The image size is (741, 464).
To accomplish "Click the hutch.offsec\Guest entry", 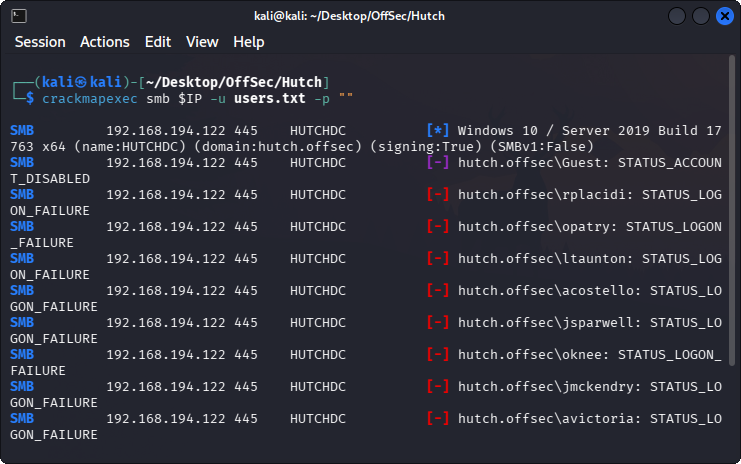I will coord(534,163).
